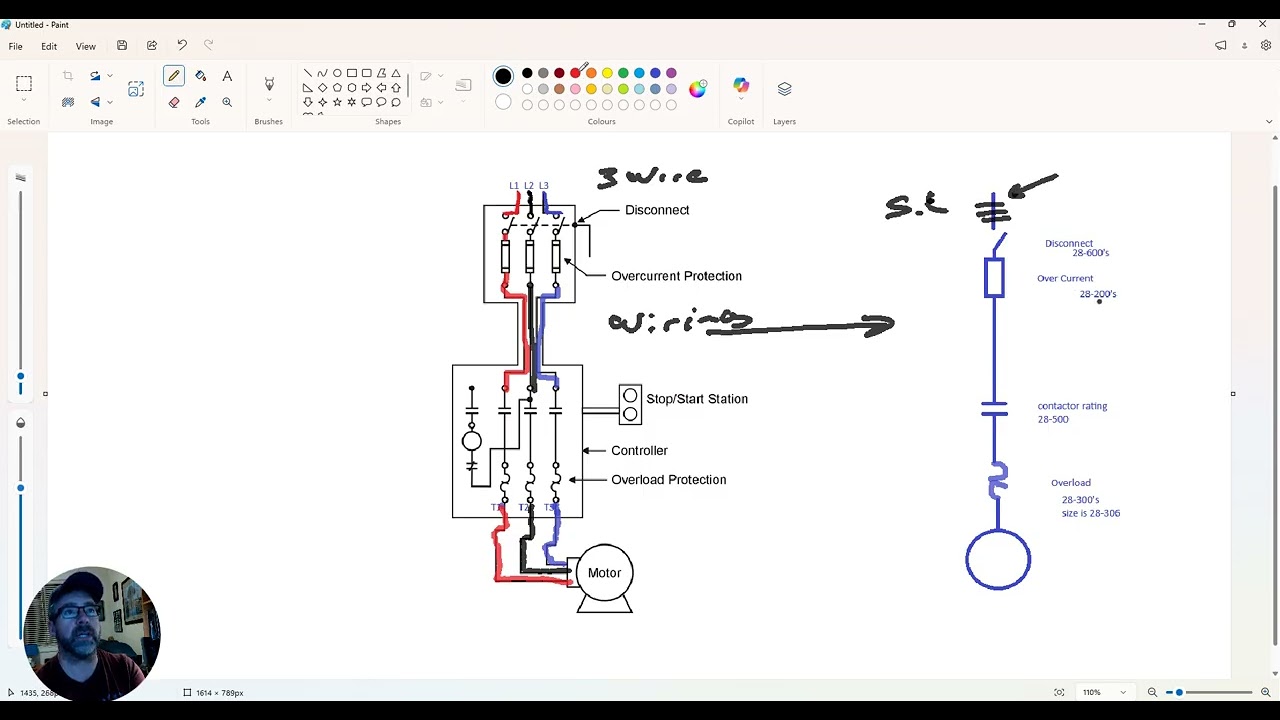Select the Eraser tool
This screenshot has height=720, width=1280.
coord(174,102)
